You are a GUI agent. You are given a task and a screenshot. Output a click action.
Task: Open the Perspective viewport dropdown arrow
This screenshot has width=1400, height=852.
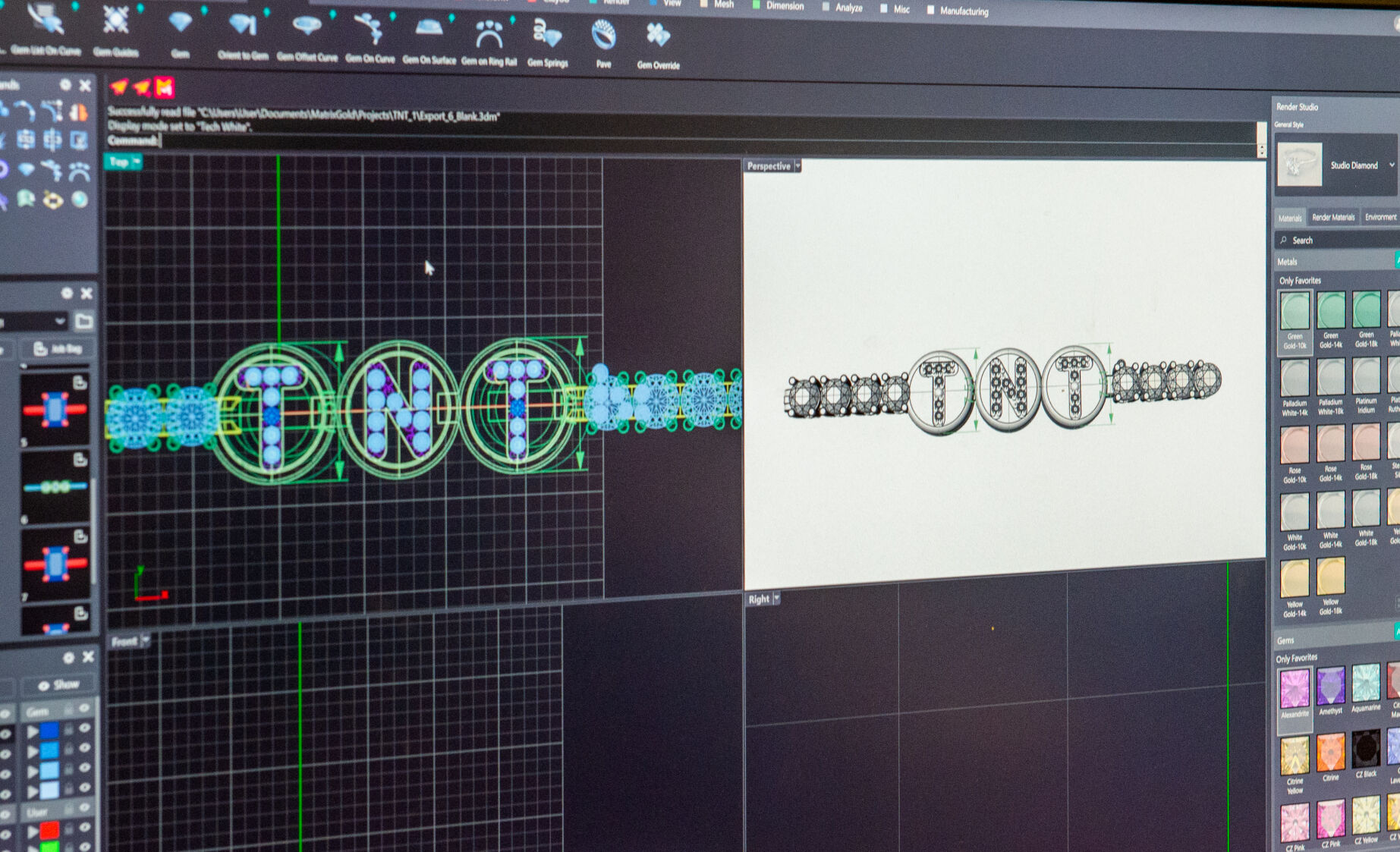click(x=798, y=166)
